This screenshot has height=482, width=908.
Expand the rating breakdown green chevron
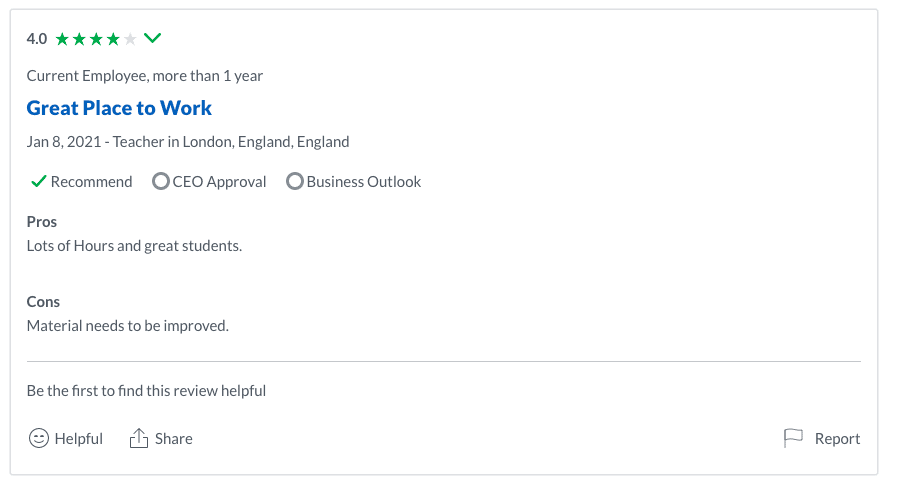click(152, 39)
